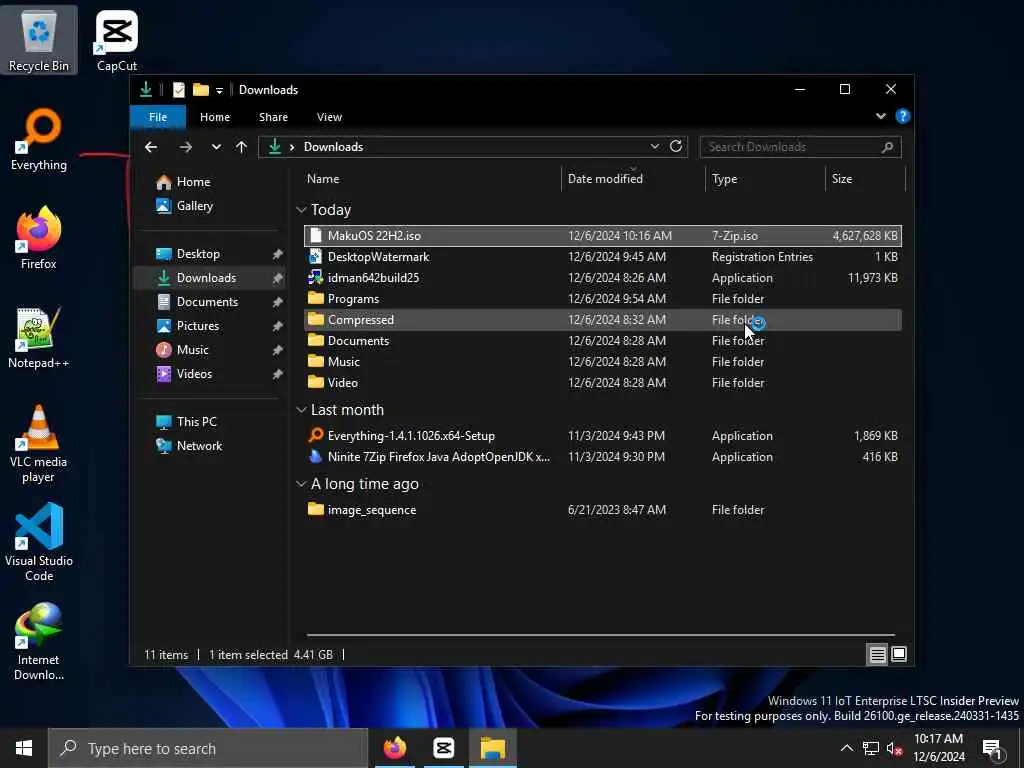This screenshot has width=1024, height=768.
Task: Open the Customize Quick Access Toolbar dropdown
Action: click(x=219, y=90)
